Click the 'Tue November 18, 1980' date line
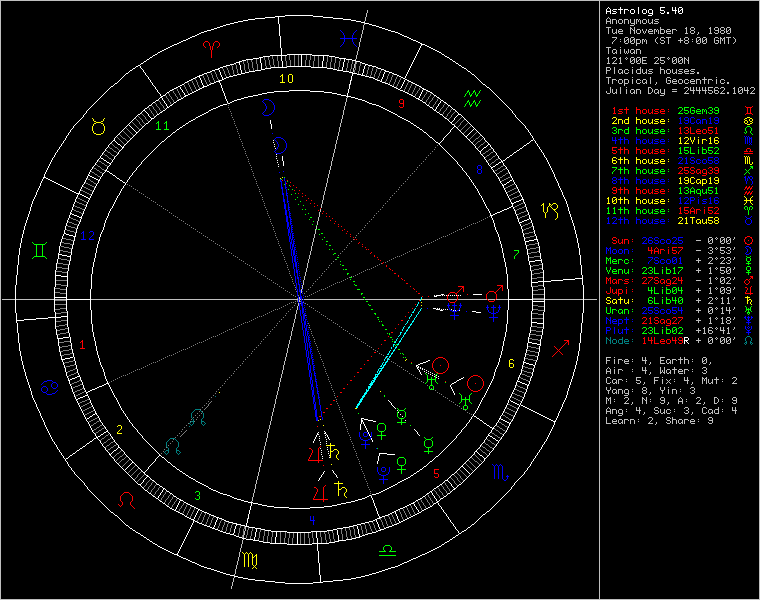760x600 pixels. coord(668,31)
